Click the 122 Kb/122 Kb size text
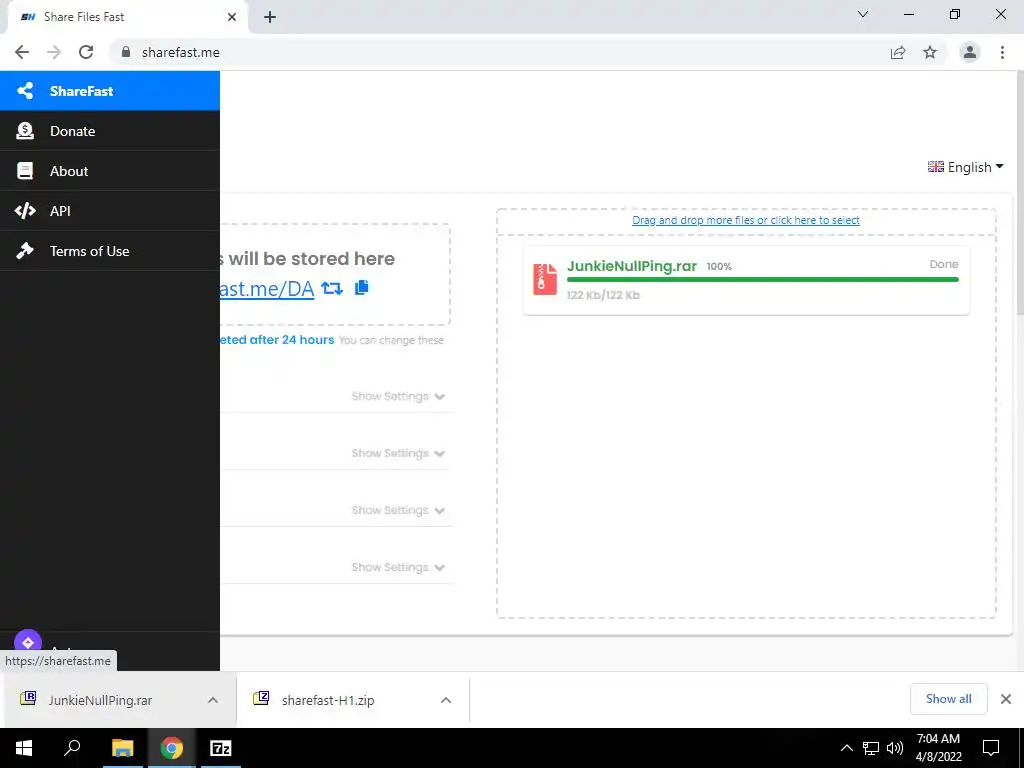 tap(603, 295)
